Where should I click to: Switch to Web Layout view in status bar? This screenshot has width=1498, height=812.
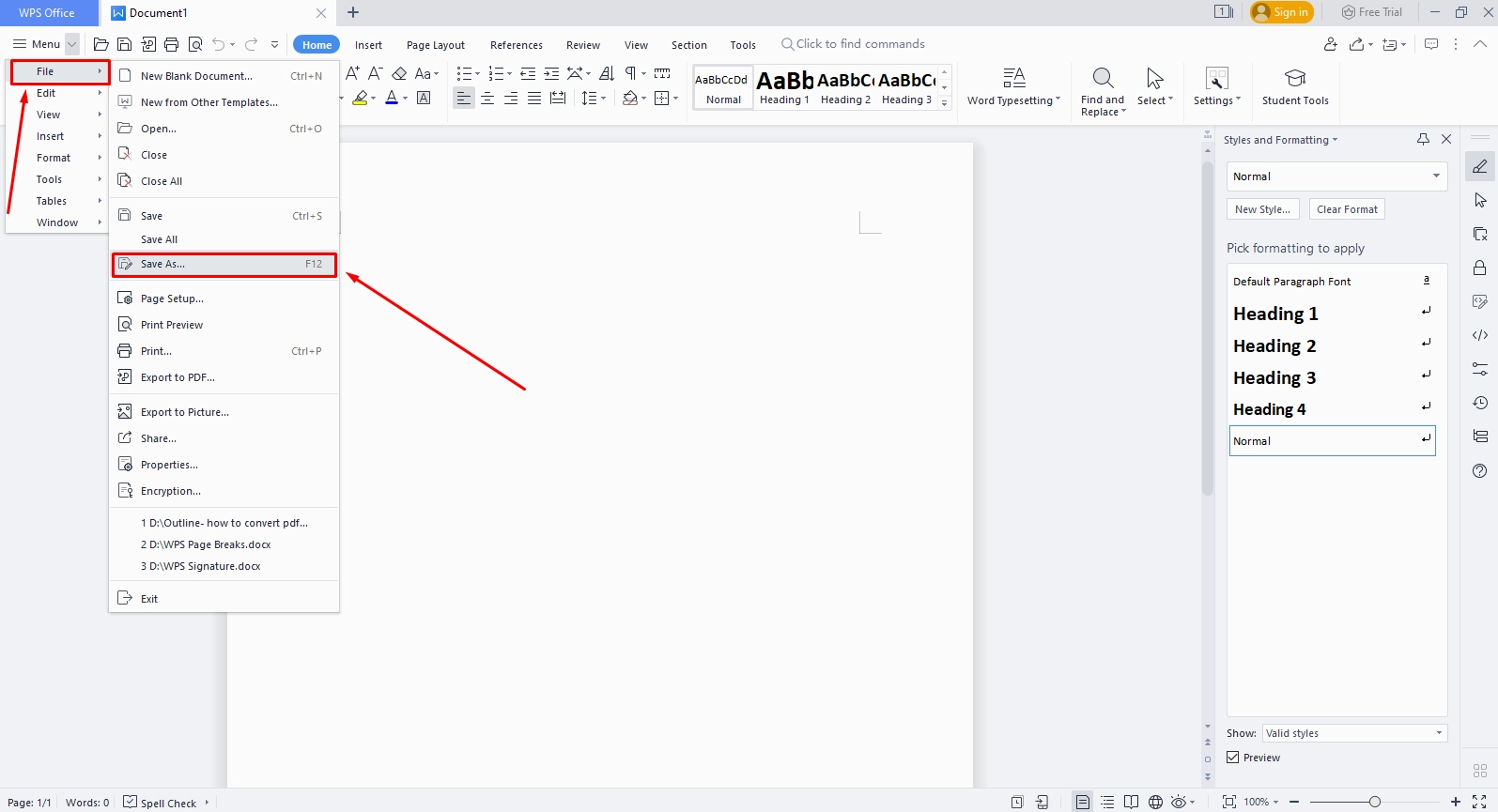point(1155,802)
